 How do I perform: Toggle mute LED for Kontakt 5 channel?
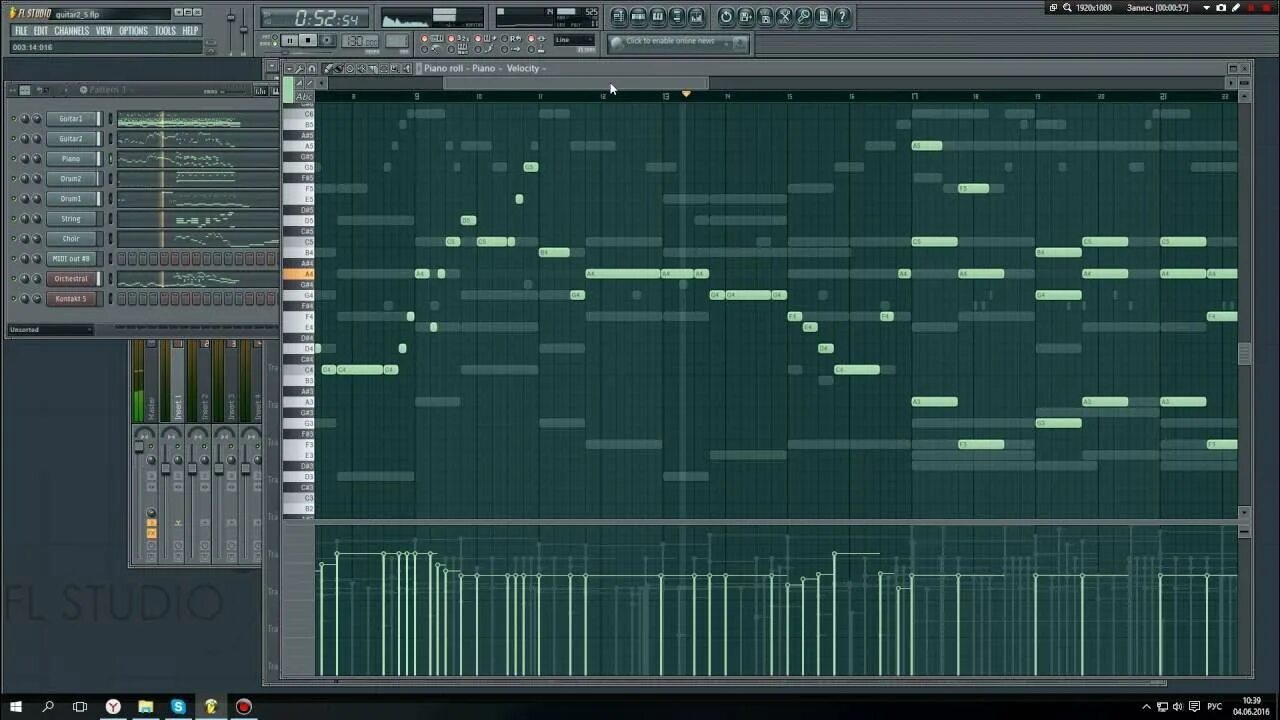coord(14,299)
